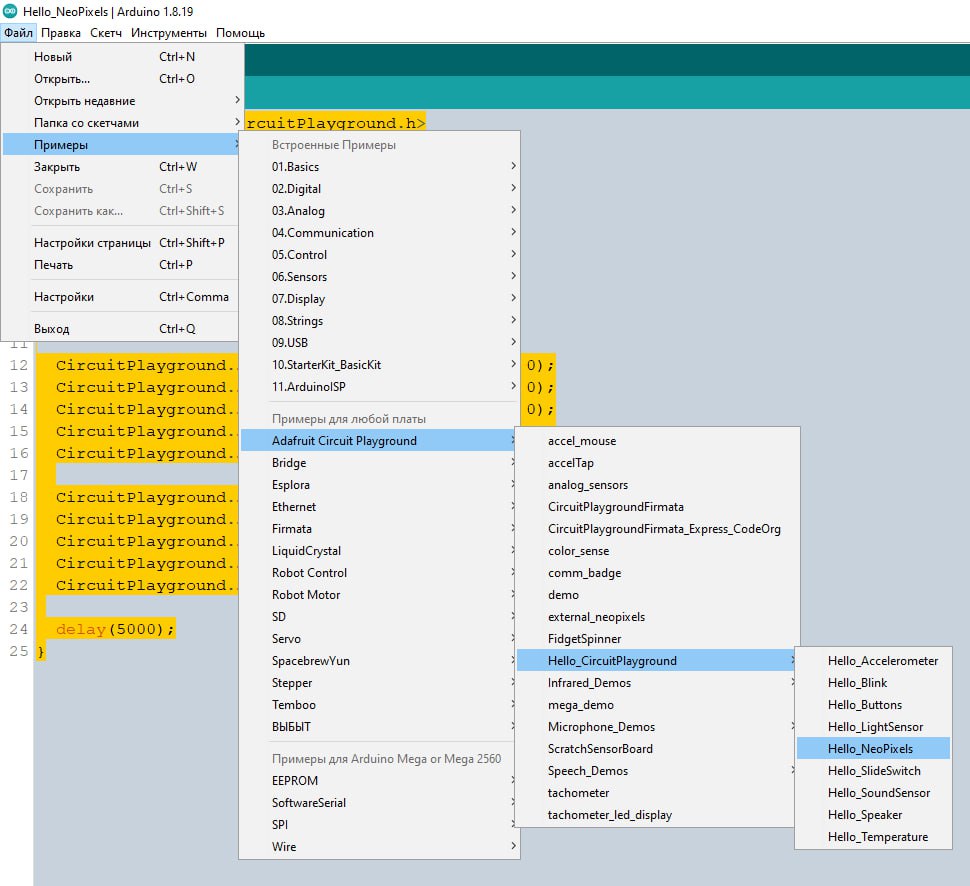This screenshot has height=886, width=970.
Task: Load the color_sense example
Action: 657,551
